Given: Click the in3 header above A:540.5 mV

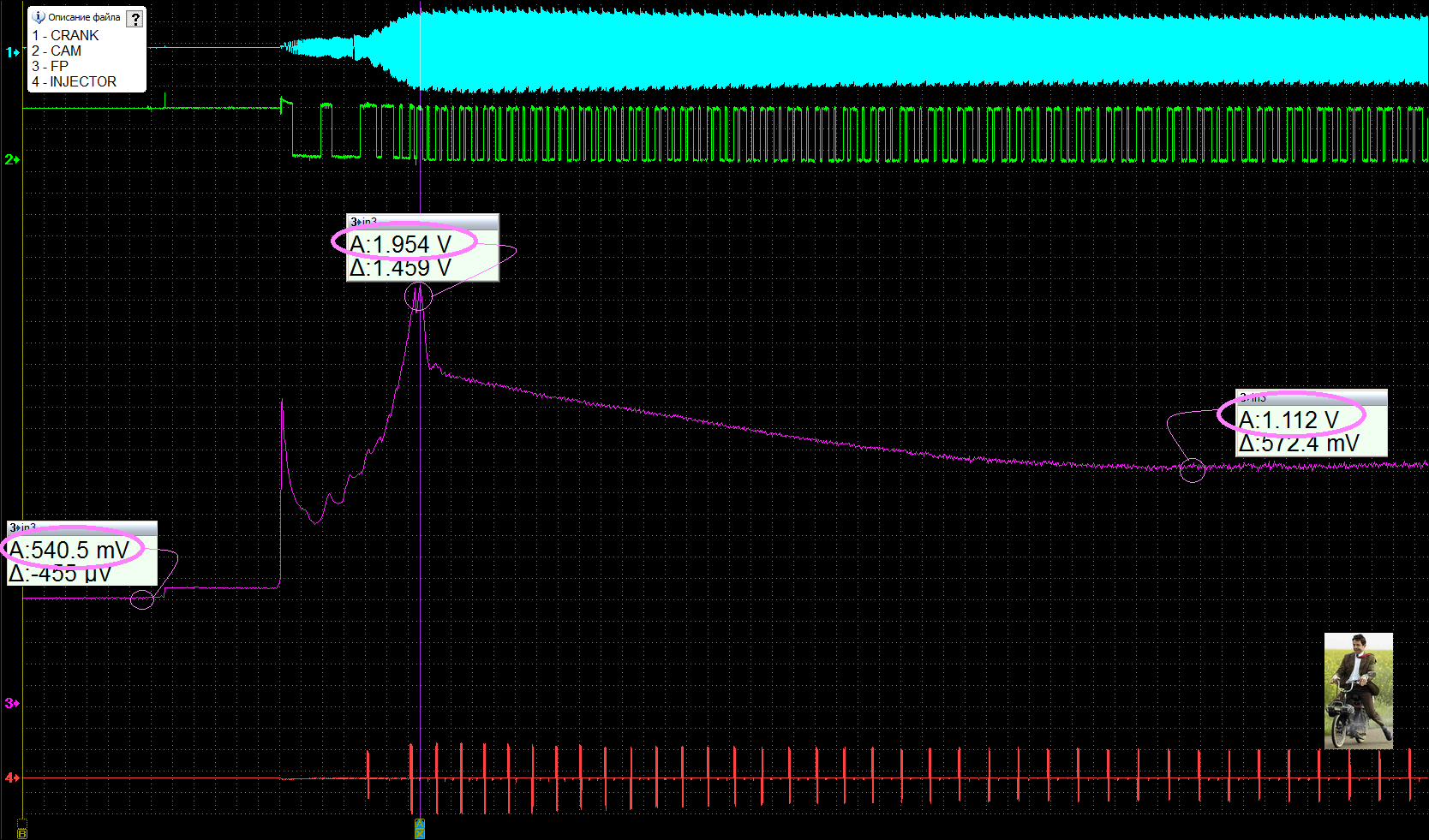Looking at the screenshot, I should [82, 527].
